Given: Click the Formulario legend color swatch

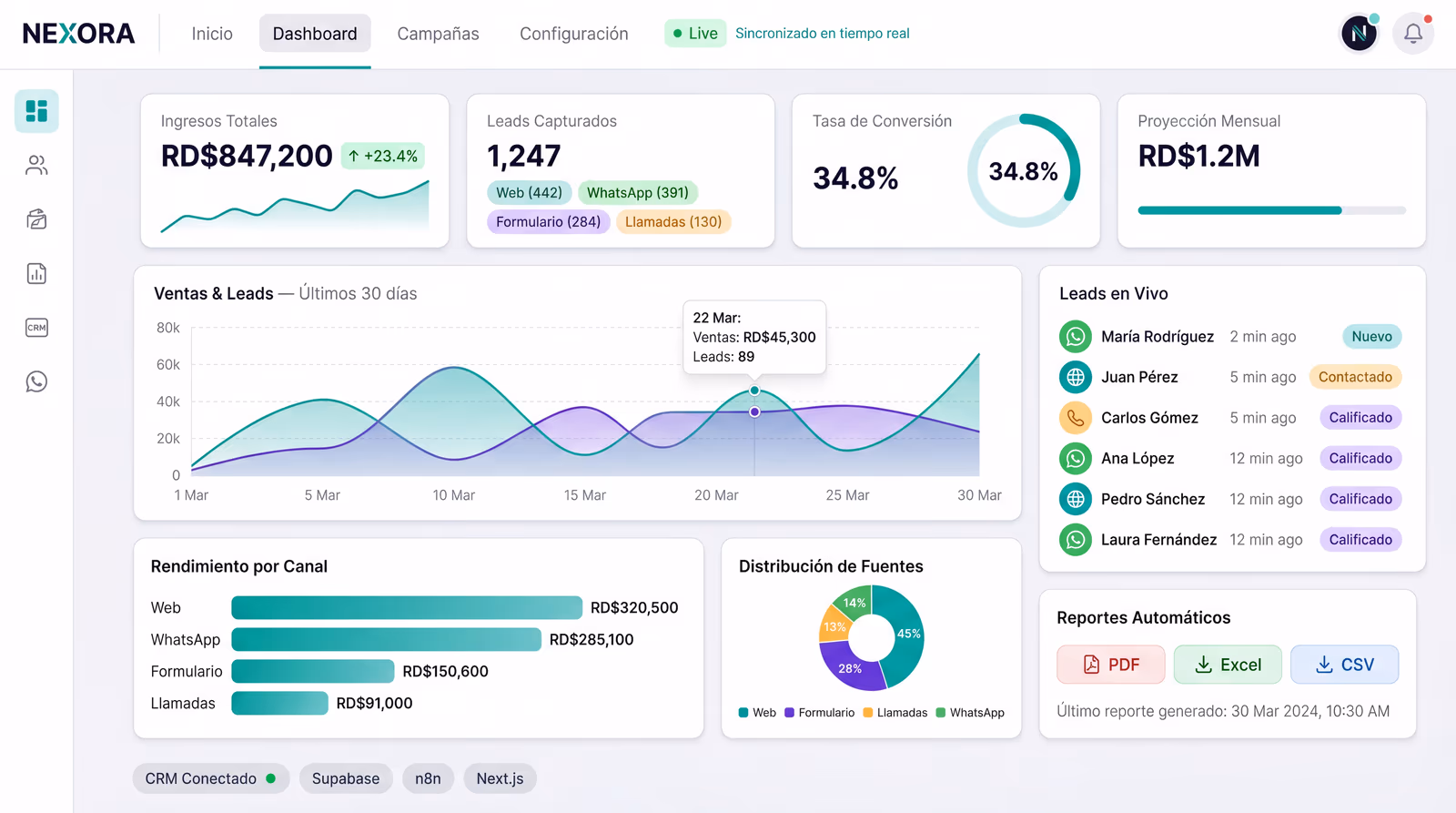Looking at the screenshot, I should point(790,713).
